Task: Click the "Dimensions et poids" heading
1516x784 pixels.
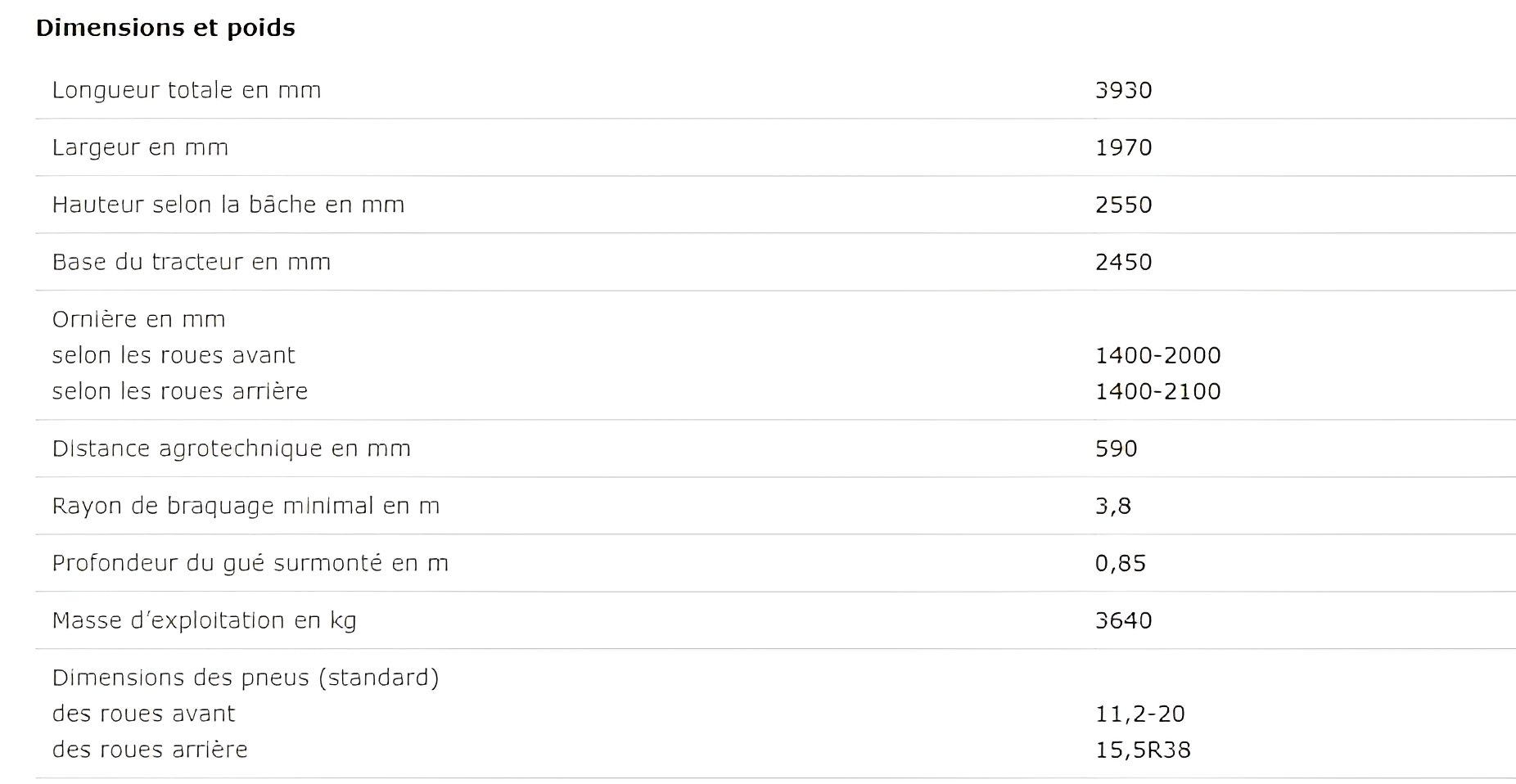Action: coord(165,28)
